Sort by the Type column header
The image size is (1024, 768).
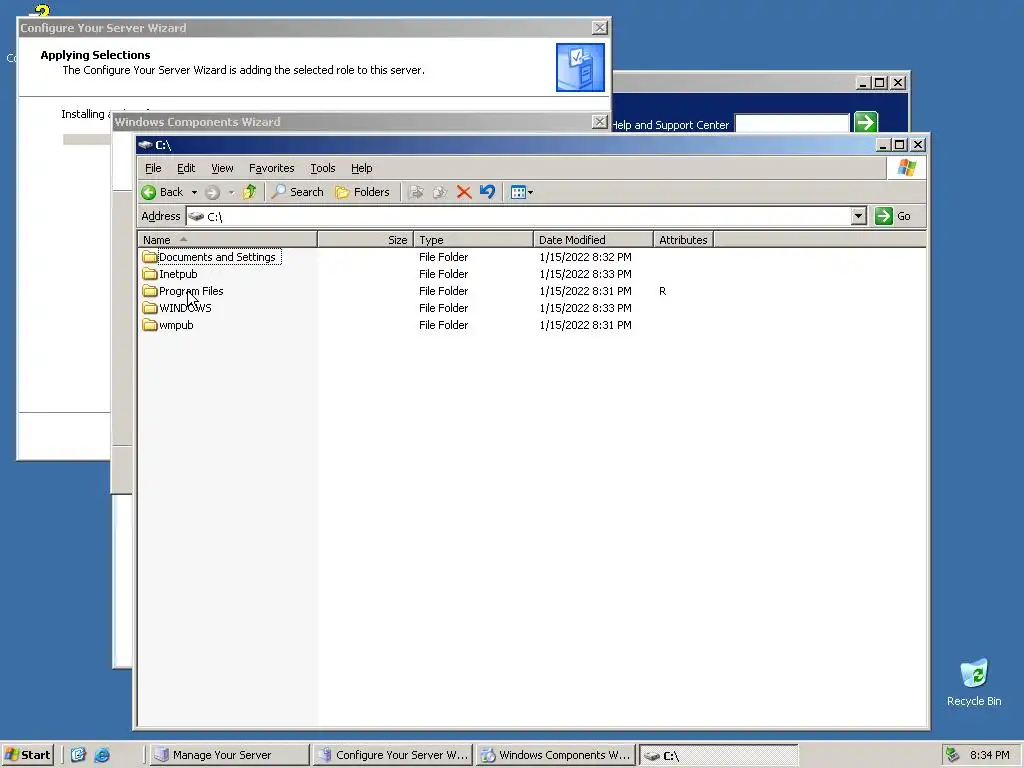(x=473, y=240)
